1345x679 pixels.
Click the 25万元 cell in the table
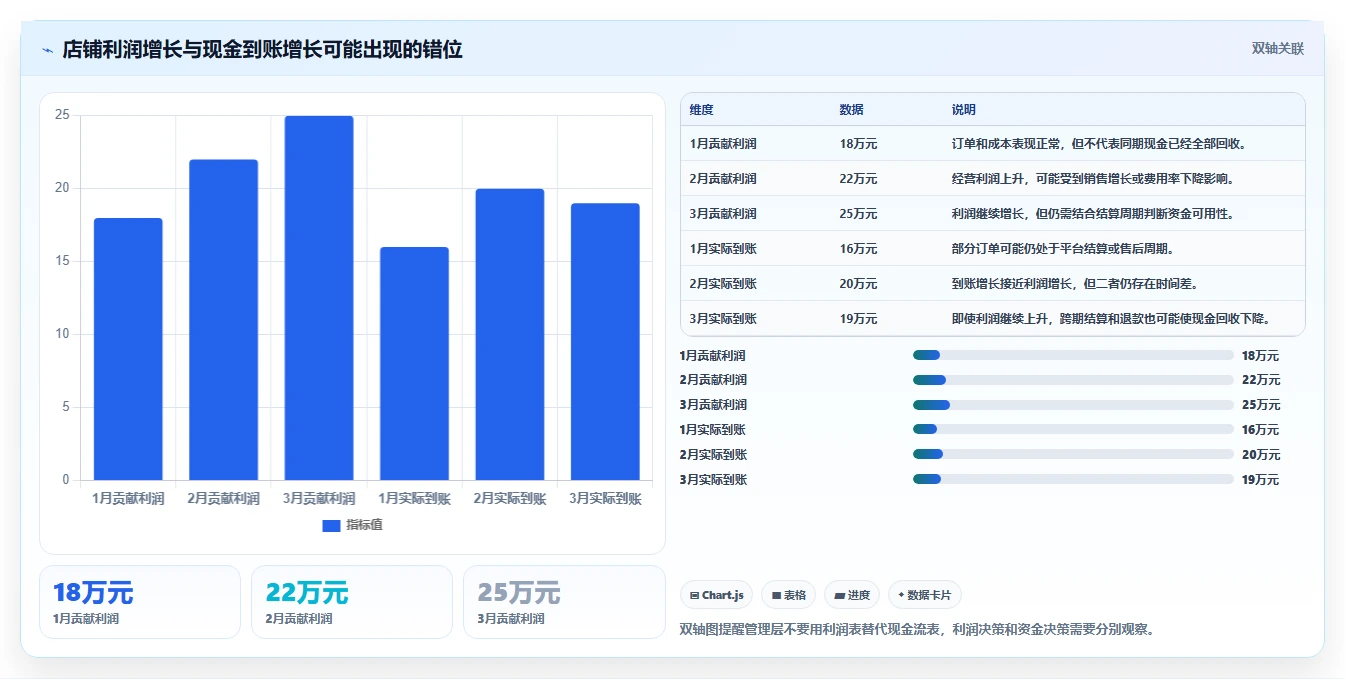[x=858, y=214]
